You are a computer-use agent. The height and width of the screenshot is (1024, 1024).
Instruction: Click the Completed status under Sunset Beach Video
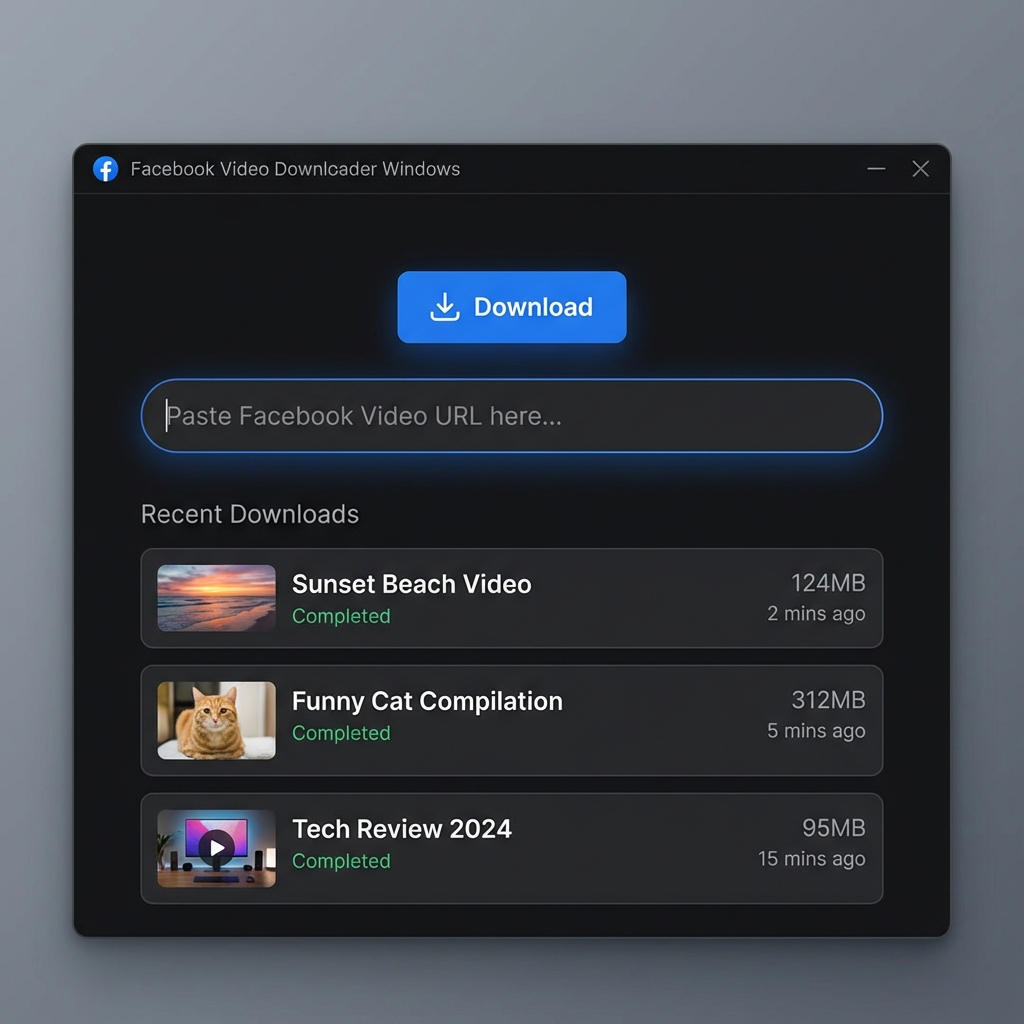coord(341,618)
